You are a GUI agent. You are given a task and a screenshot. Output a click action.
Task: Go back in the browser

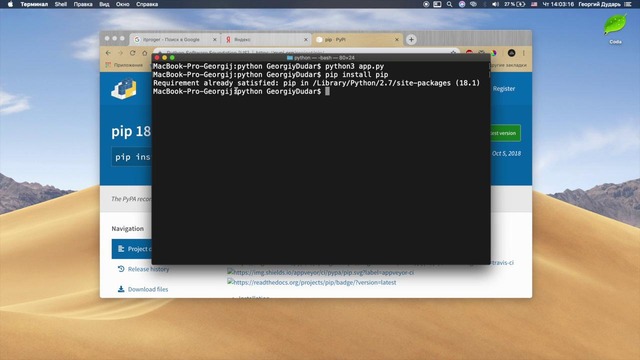click(108, 53)
